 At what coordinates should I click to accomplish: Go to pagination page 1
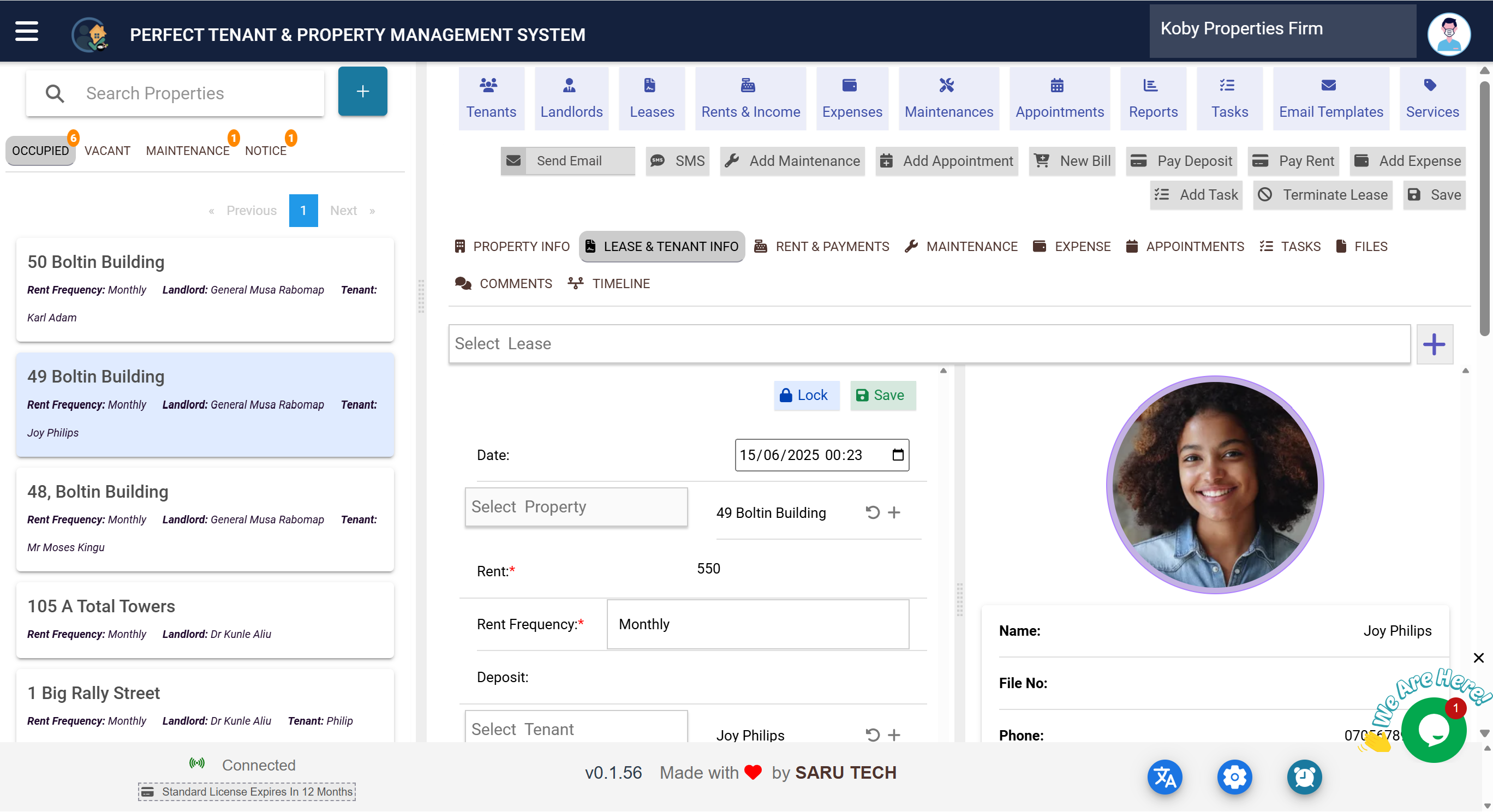coord(303,210)
